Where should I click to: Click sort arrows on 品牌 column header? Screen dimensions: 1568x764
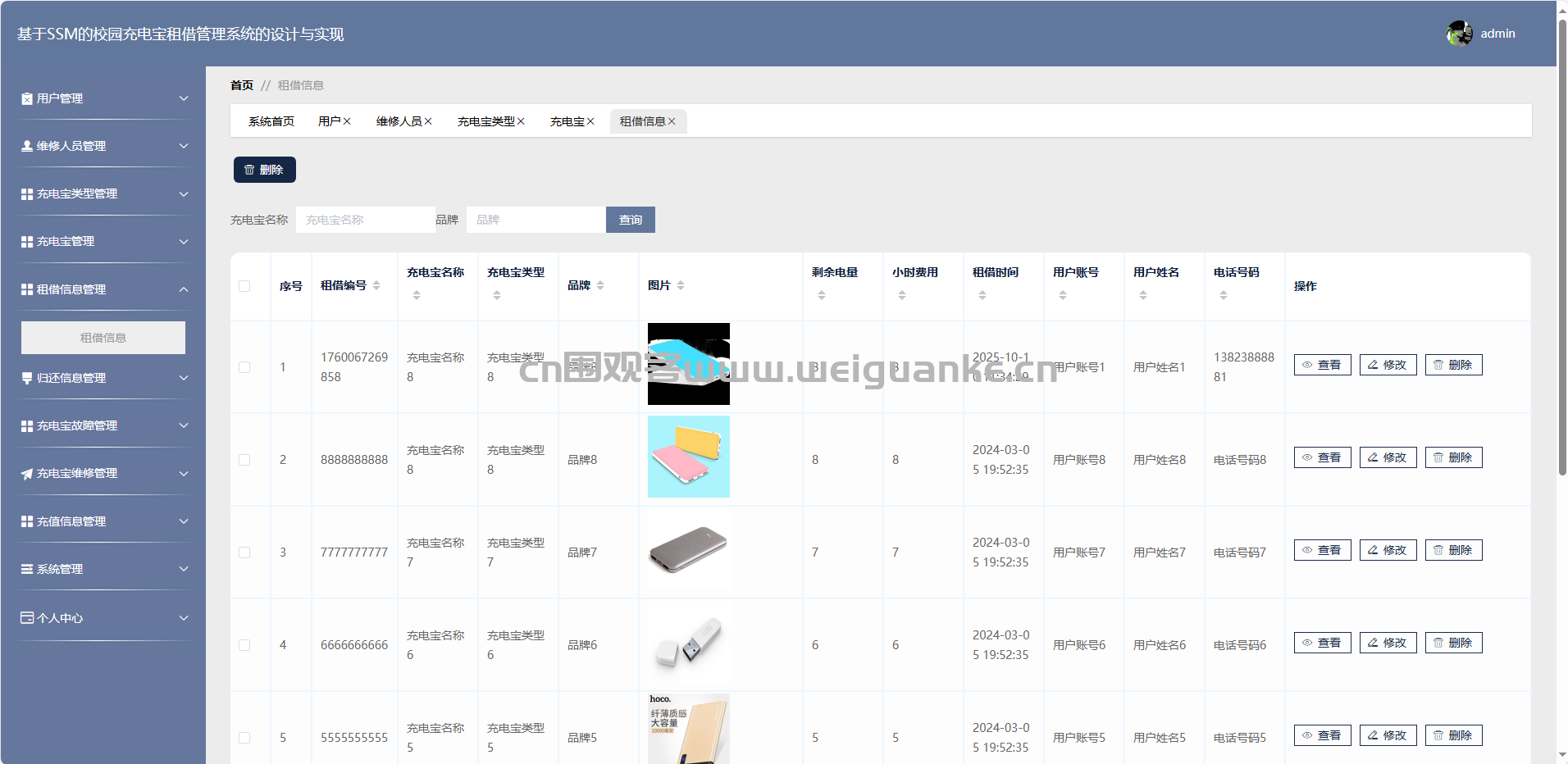(600, 285)
